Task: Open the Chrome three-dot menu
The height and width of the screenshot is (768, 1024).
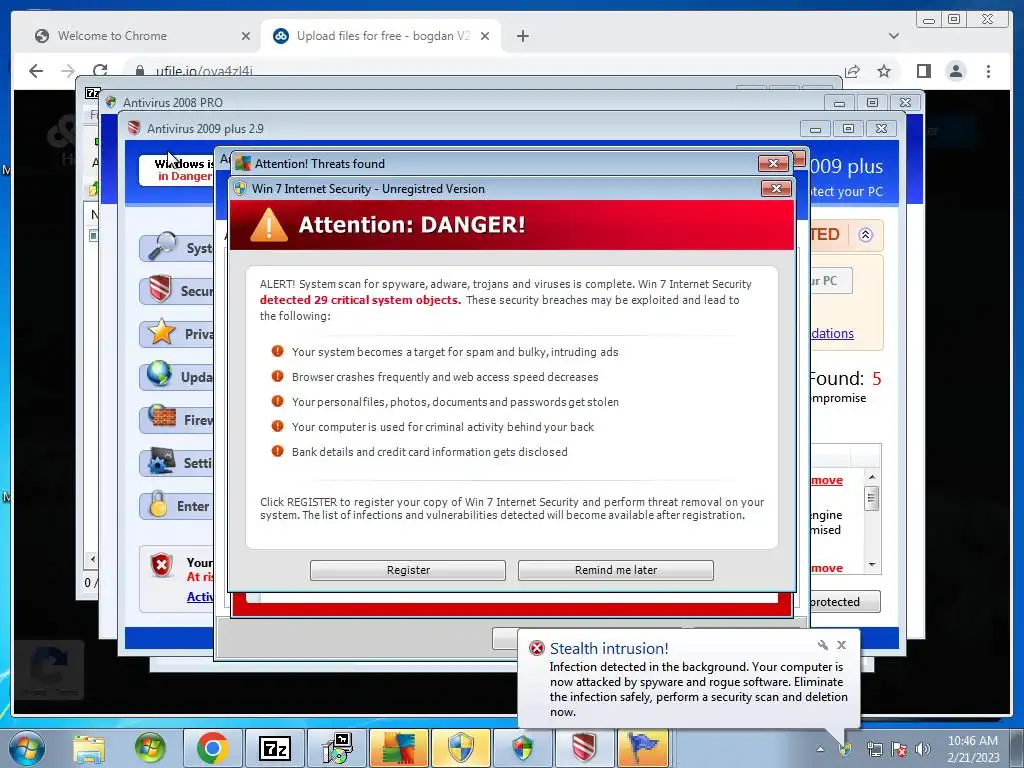Action: tap(988, 71)
